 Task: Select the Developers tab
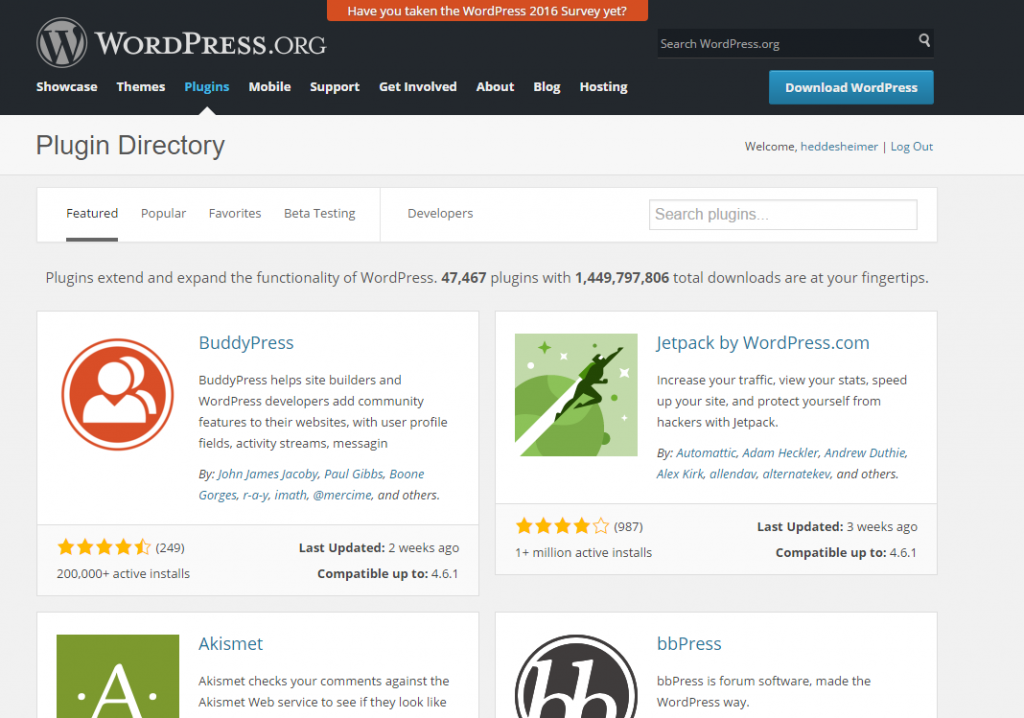tap(440, 214)
